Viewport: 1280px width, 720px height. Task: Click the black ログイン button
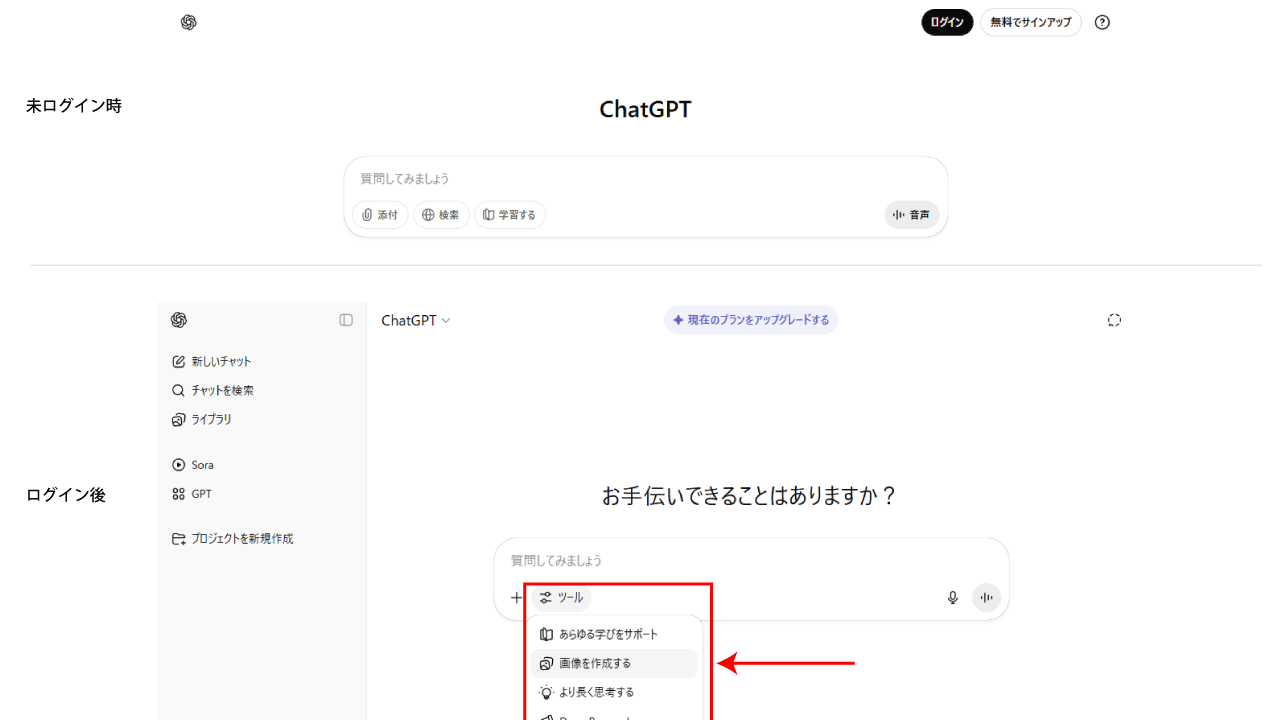pos(947,22)
